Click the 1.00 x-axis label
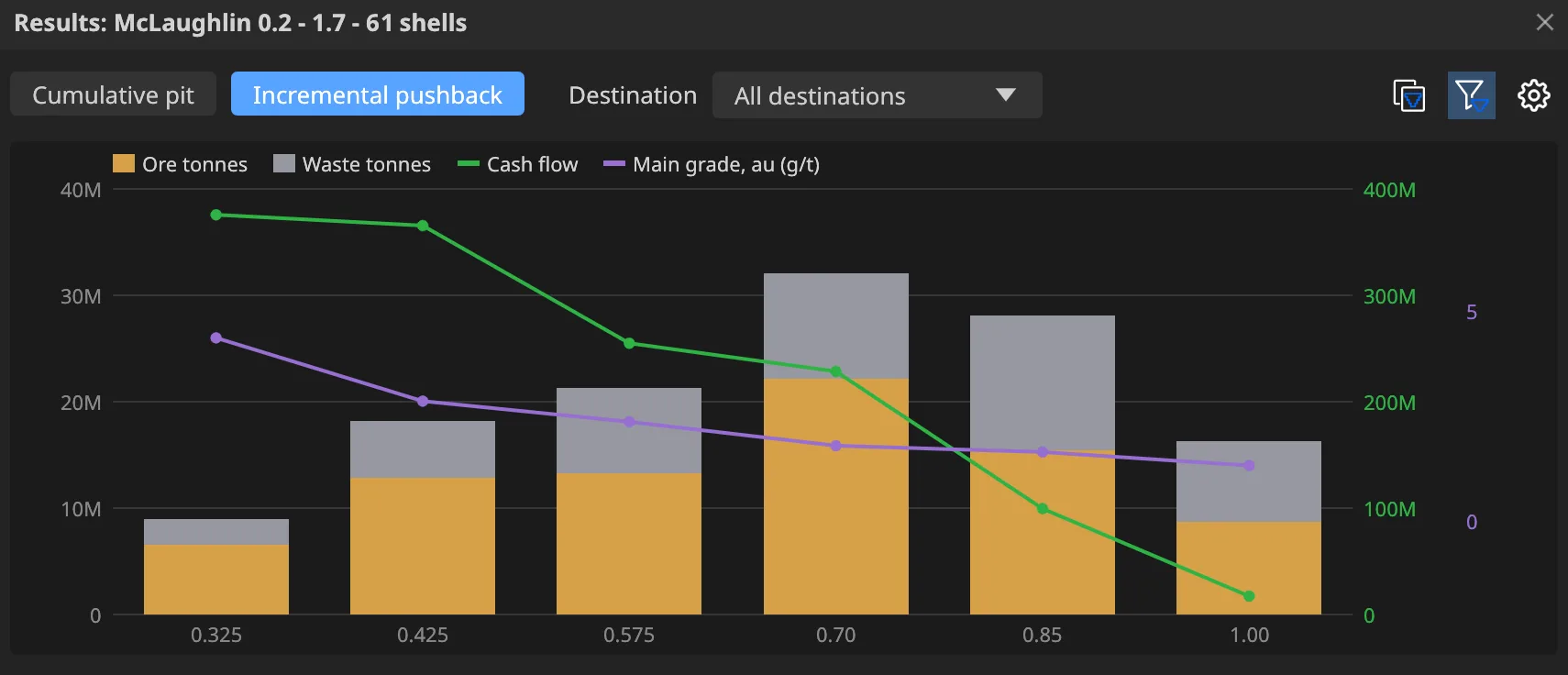Viewport: 1568px width, 675px height. click(x=1249, y=635)
